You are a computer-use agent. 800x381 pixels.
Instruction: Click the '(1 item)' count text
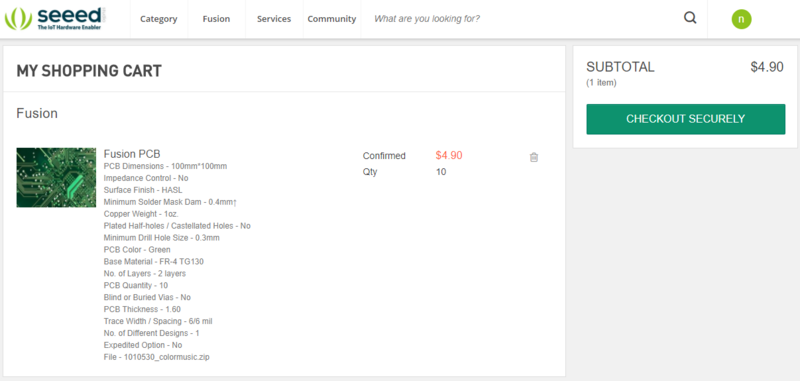point(602,83)
